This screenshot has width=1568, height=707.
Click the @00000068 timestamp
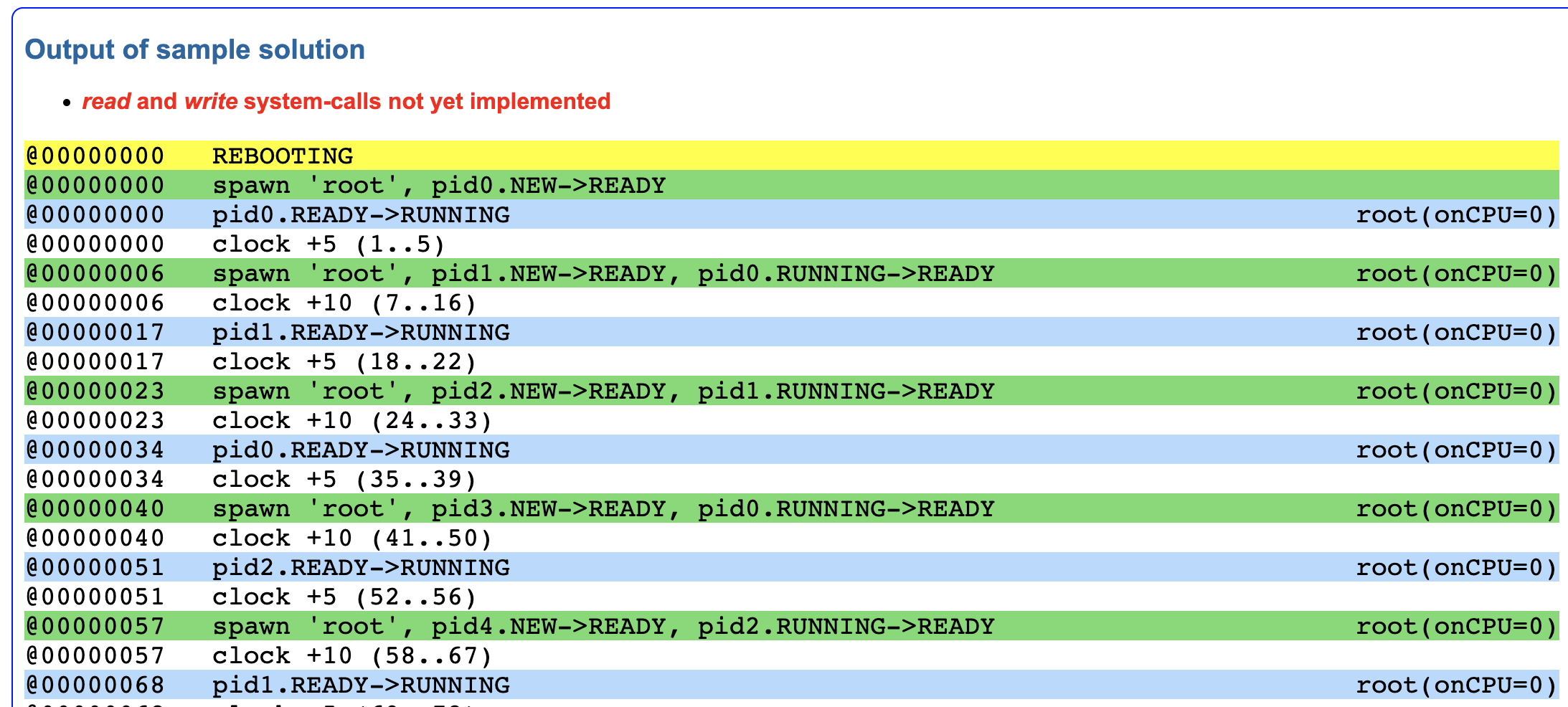95,685
